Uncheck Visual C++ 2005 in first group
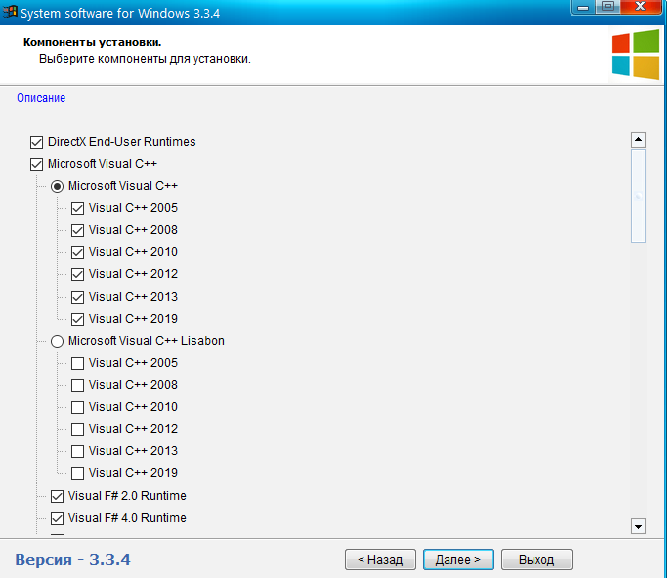 pyautogui.click(x=77, y=208)
